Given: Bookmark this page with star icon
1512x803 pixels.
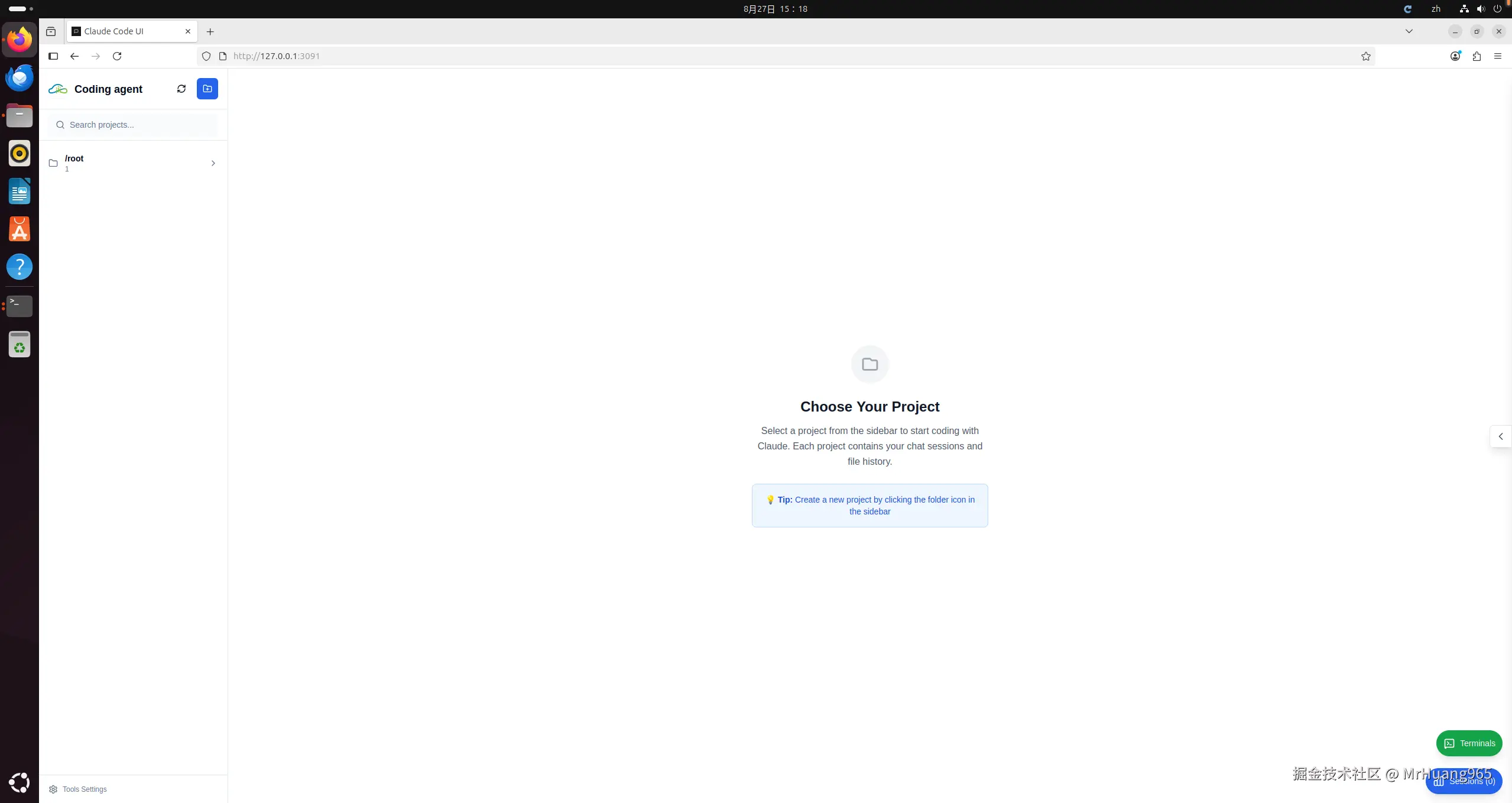Looking at the screenshot, I should pos(1365,56).
